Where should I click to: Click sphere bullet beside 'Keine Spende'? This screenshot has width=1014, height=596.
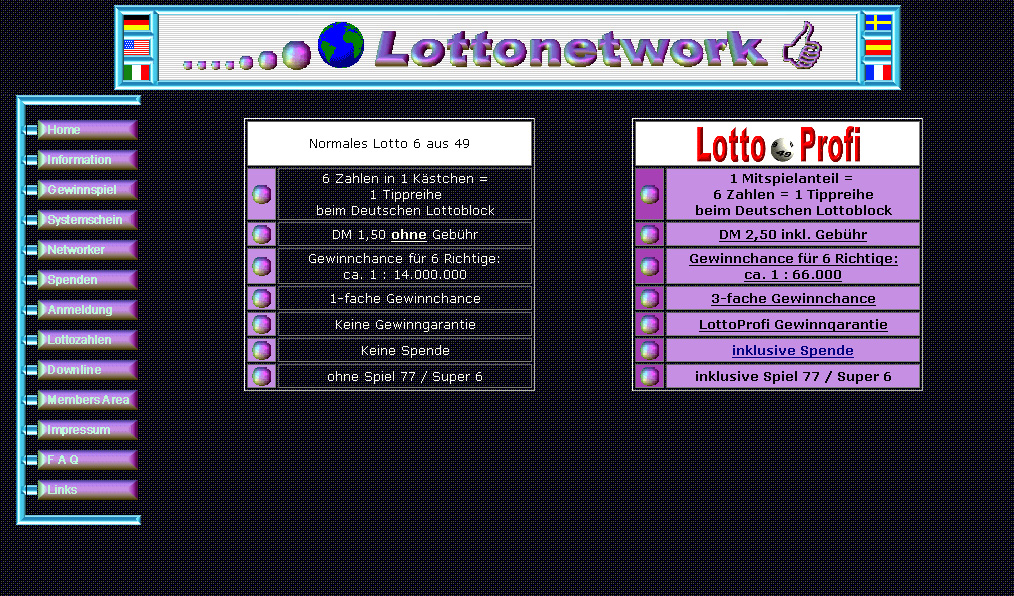261,350
